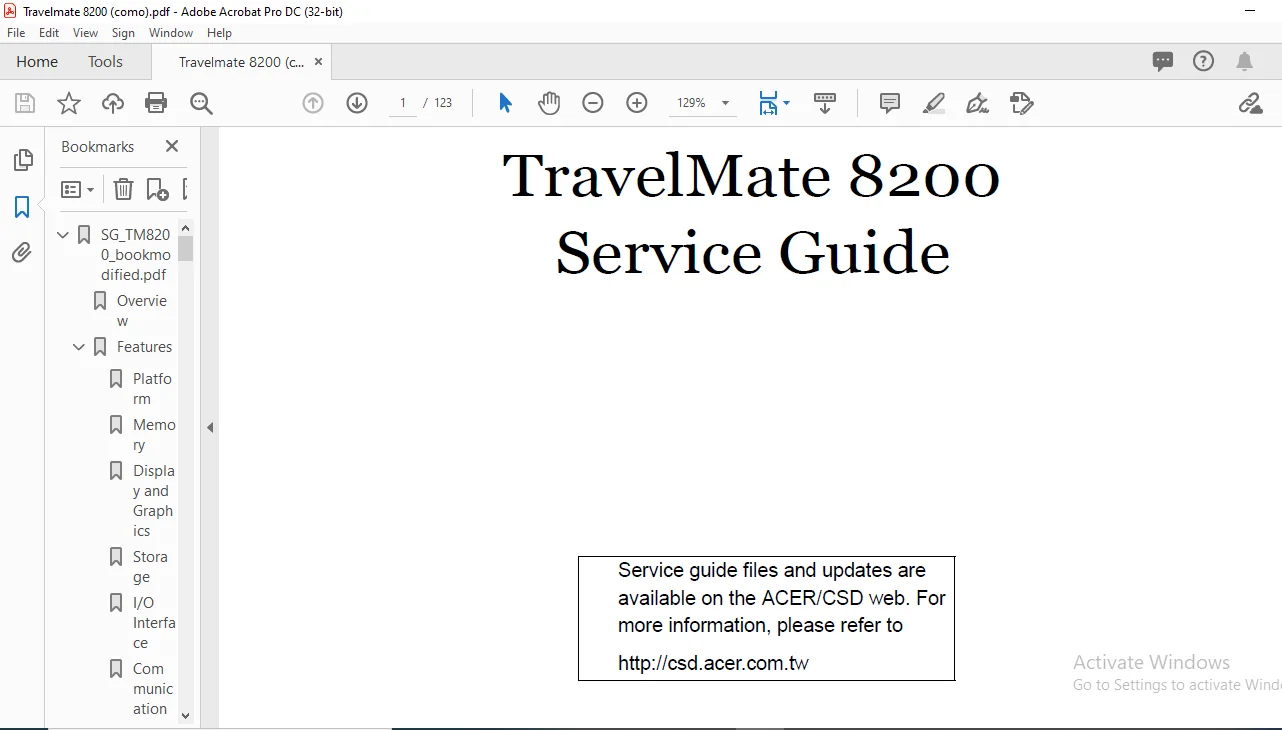The height and width of the screenshot is (730, 1282).
Task: Jump to the Memory bookmark
Action: (x=154, y=435)
